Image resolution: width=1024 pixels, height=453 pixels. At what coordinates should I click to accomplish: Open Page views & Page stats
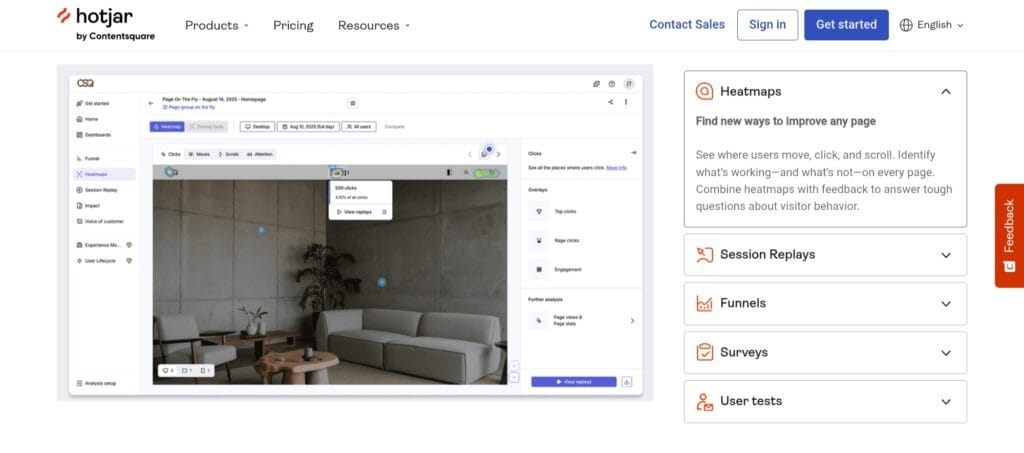tap(581, 320)
